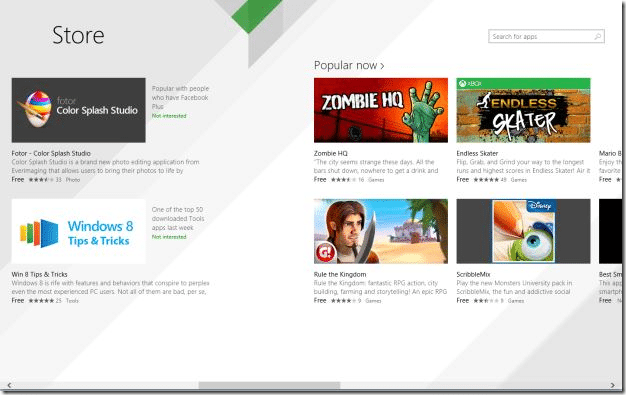
Task: Click the Games category label under Rule the Kingdom
Action: pos(373,301)
